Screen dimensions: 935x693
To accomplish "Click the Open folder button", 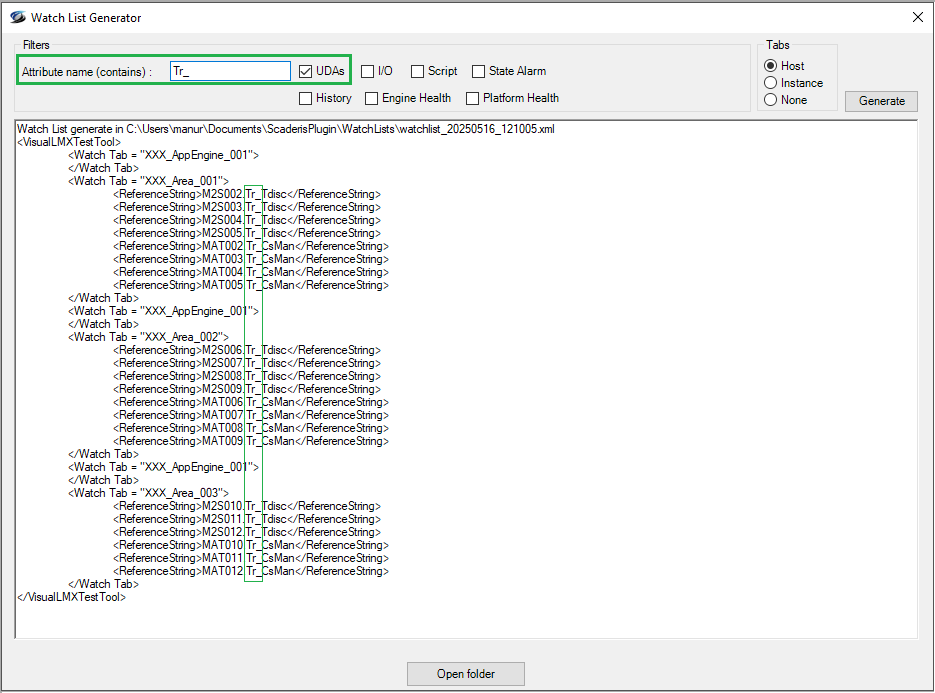I will (465, 674).
